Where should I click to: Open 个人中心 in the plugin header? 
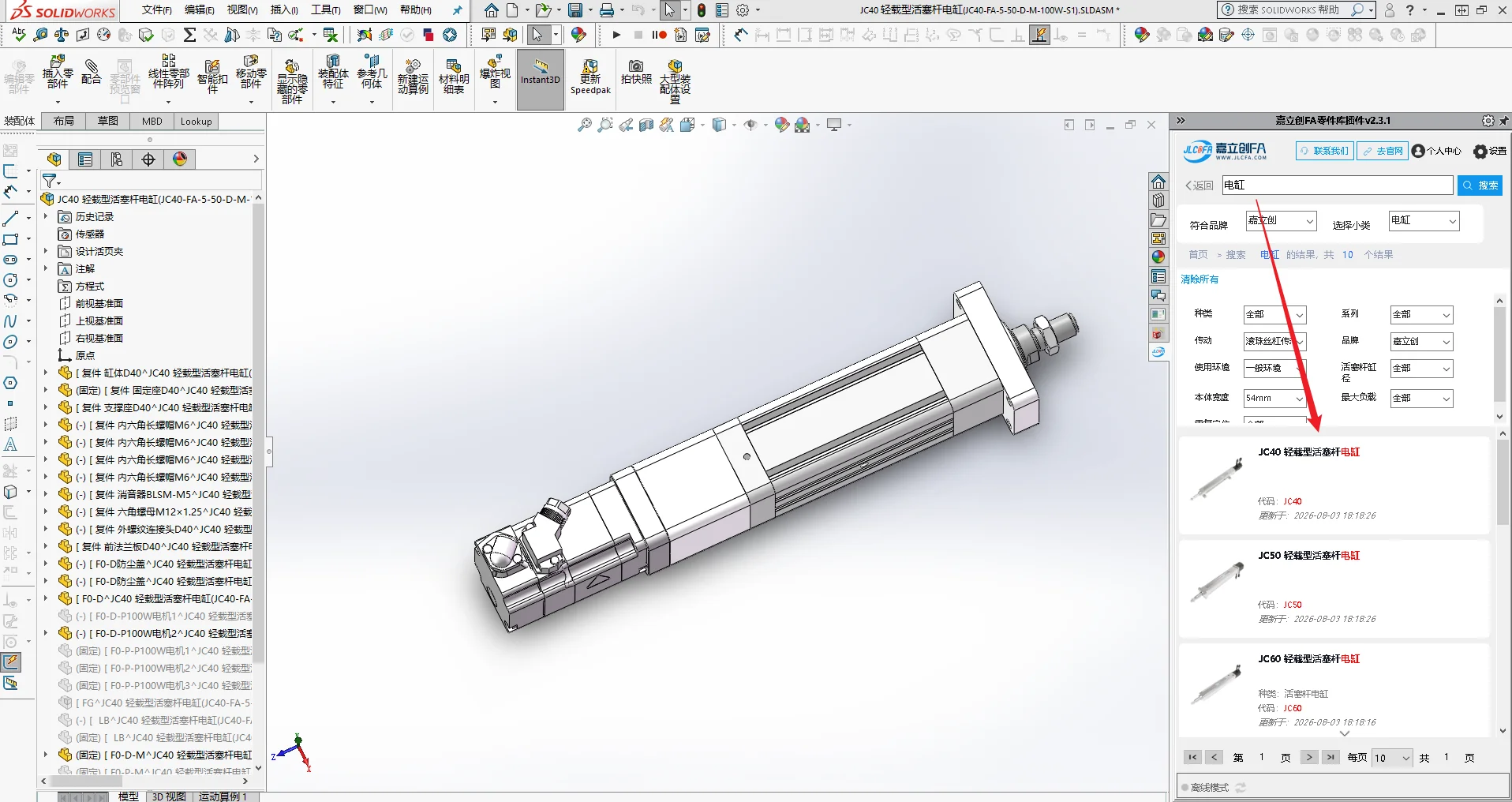(x=1437, y=151)
